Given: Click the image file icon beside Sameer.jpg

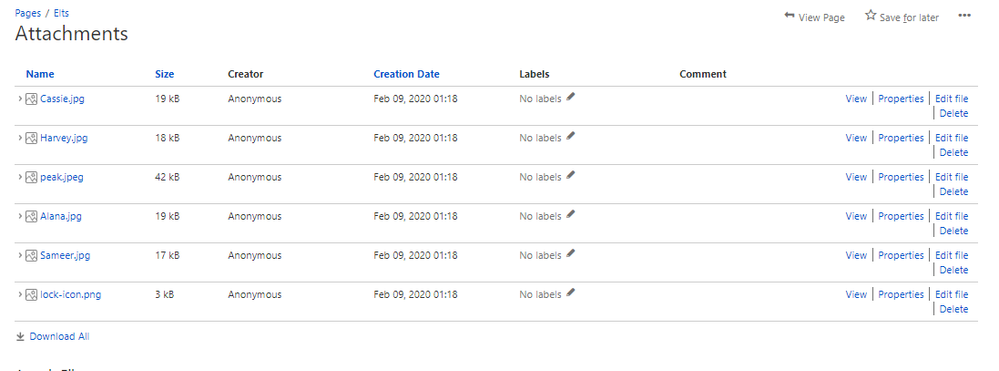Looking at the screenshot, I should 31,256.
